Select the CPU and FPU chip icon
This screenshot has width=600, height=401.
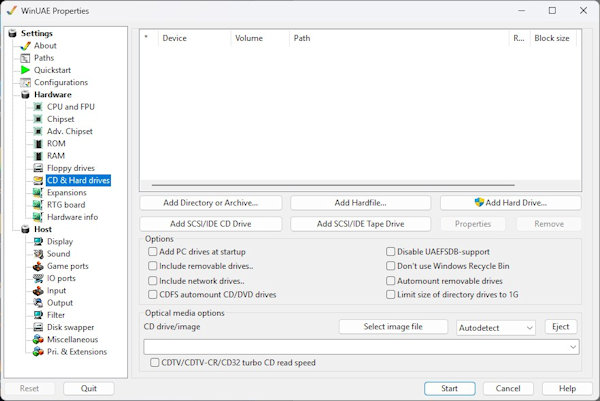(38, 107)
